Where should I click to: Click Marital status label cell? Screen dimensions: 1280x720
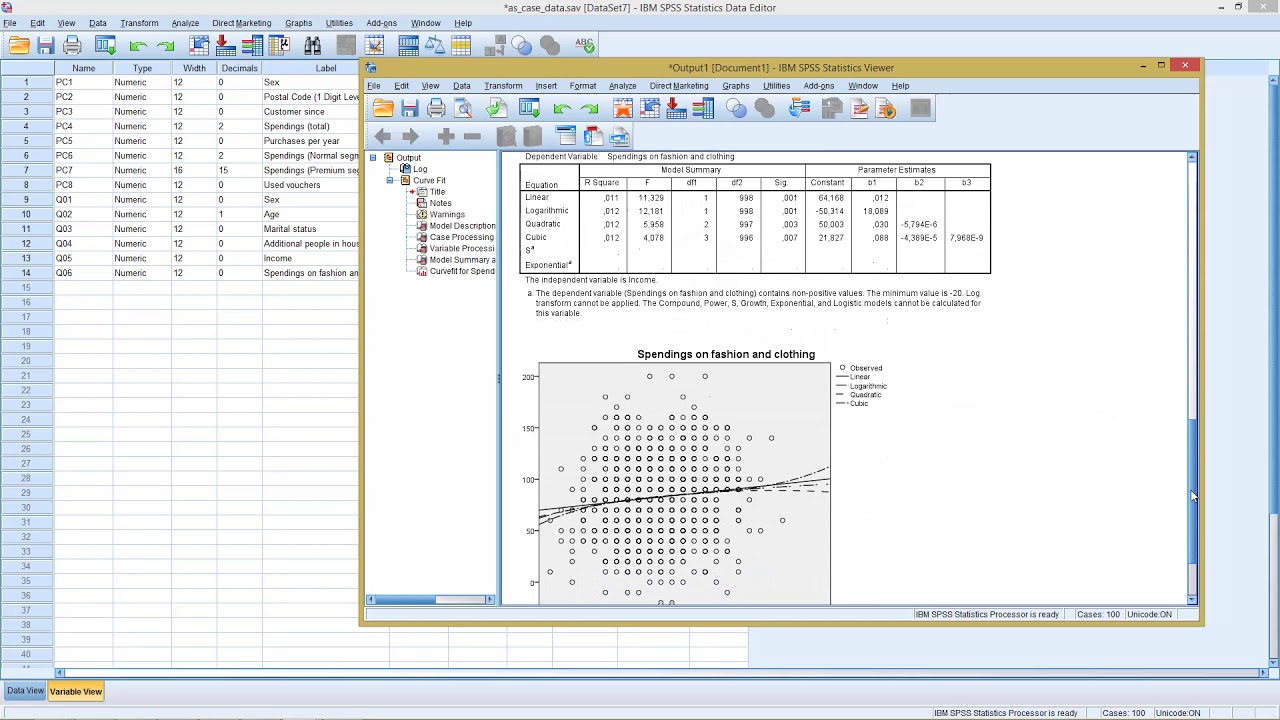310,229
